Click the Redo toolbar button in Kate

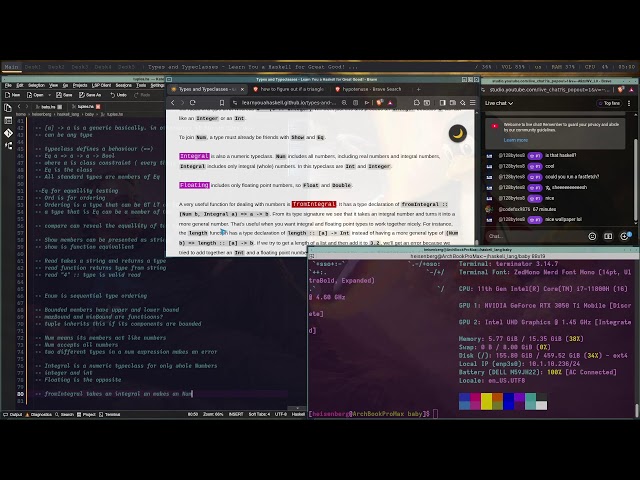point(142,95)
